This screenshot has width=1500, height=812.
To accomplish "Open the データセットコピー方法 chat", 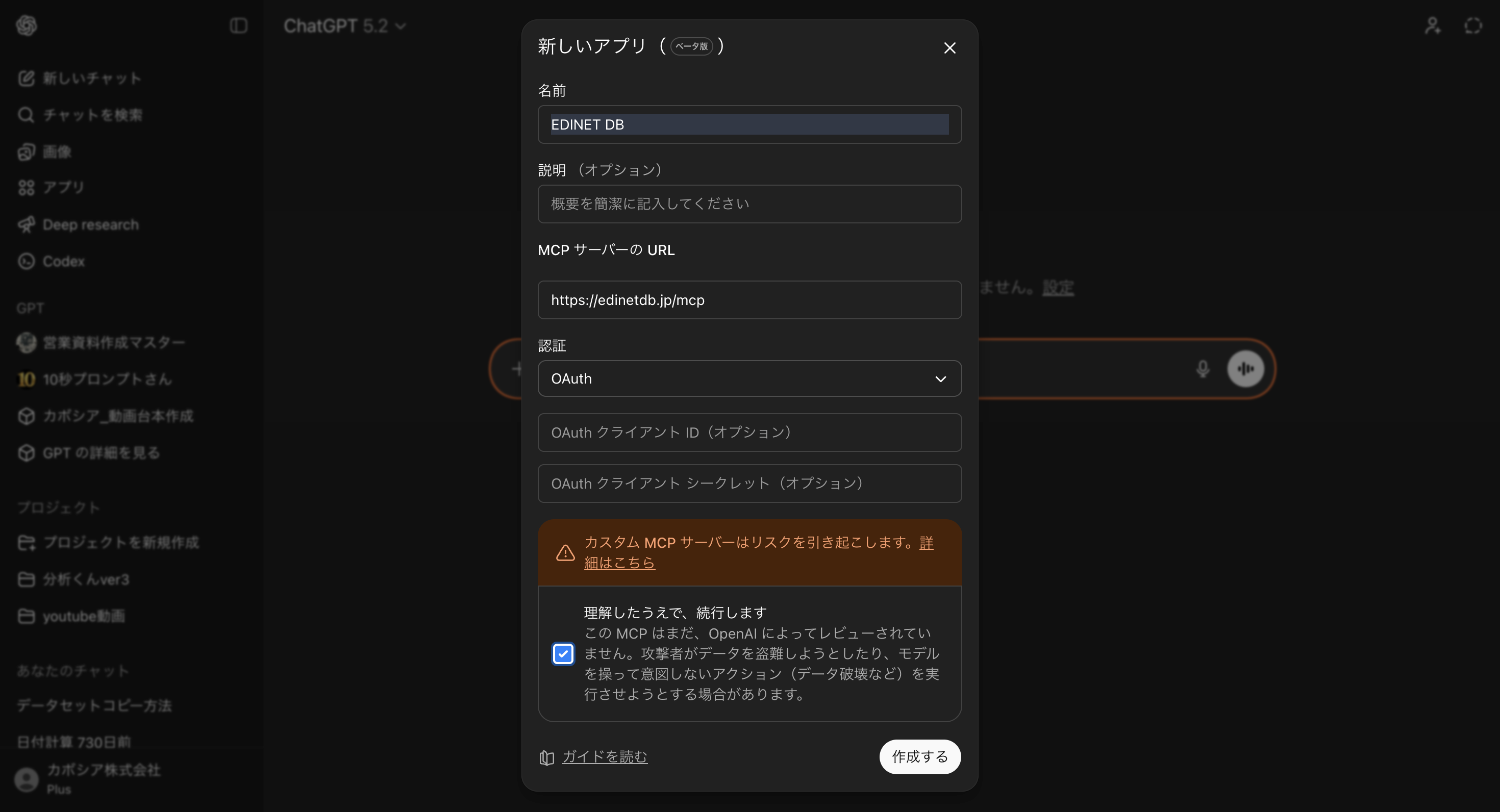I will 94,705.
